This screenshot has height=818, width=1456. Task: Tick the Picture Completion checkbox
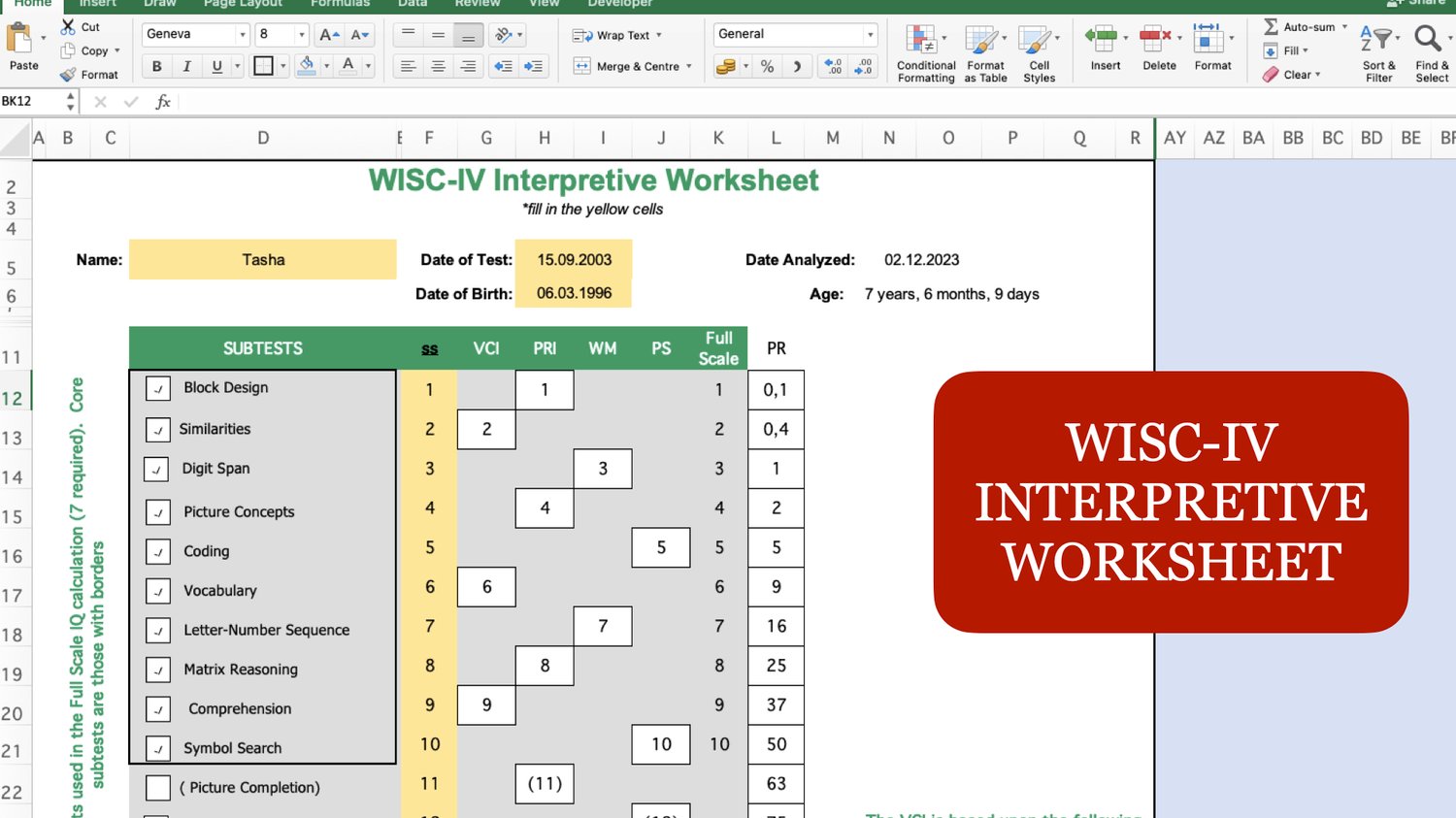tap(158, 788)
